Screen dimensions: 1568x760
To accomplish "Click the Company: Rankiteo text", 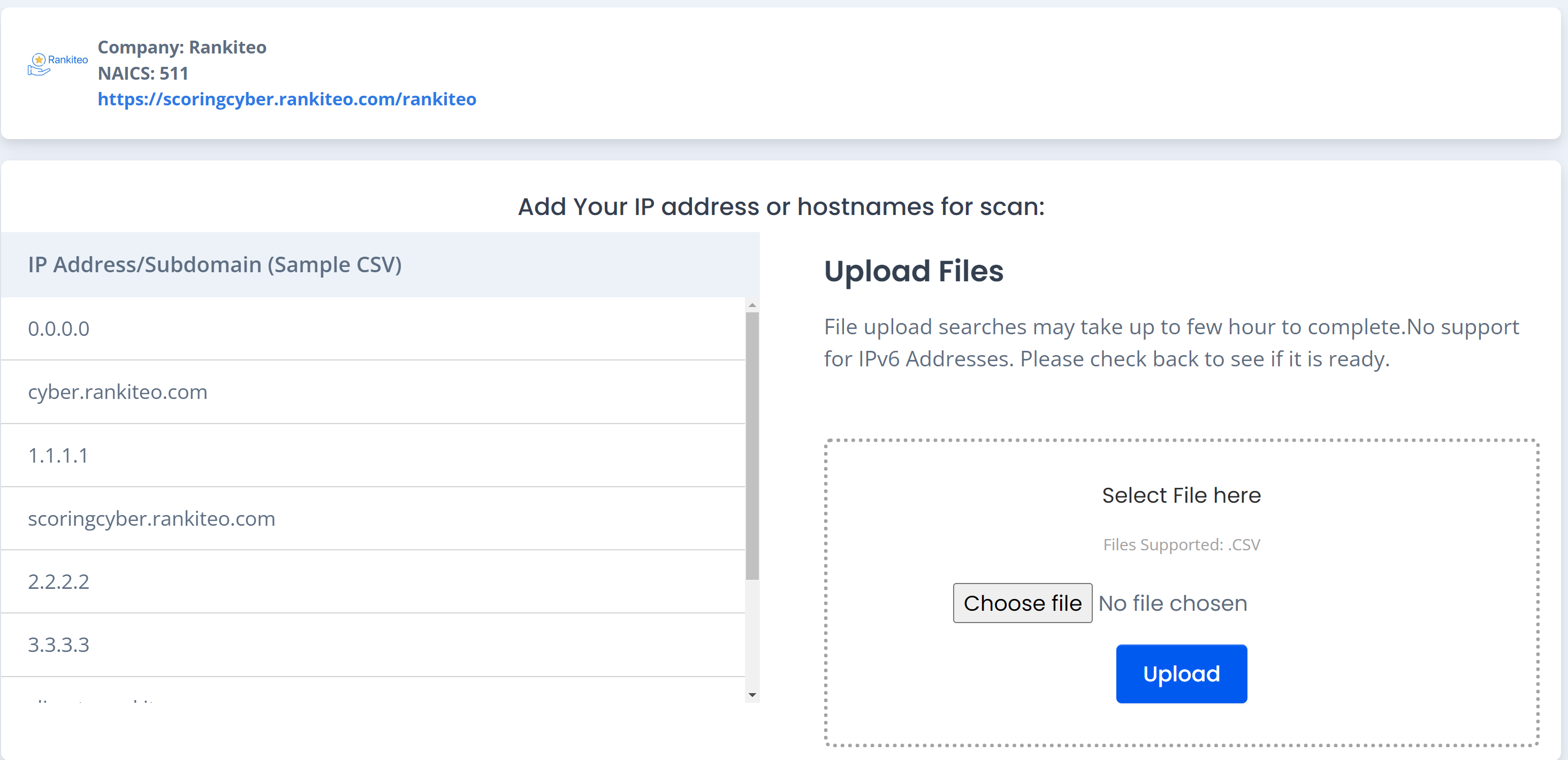I will (182, 47).
